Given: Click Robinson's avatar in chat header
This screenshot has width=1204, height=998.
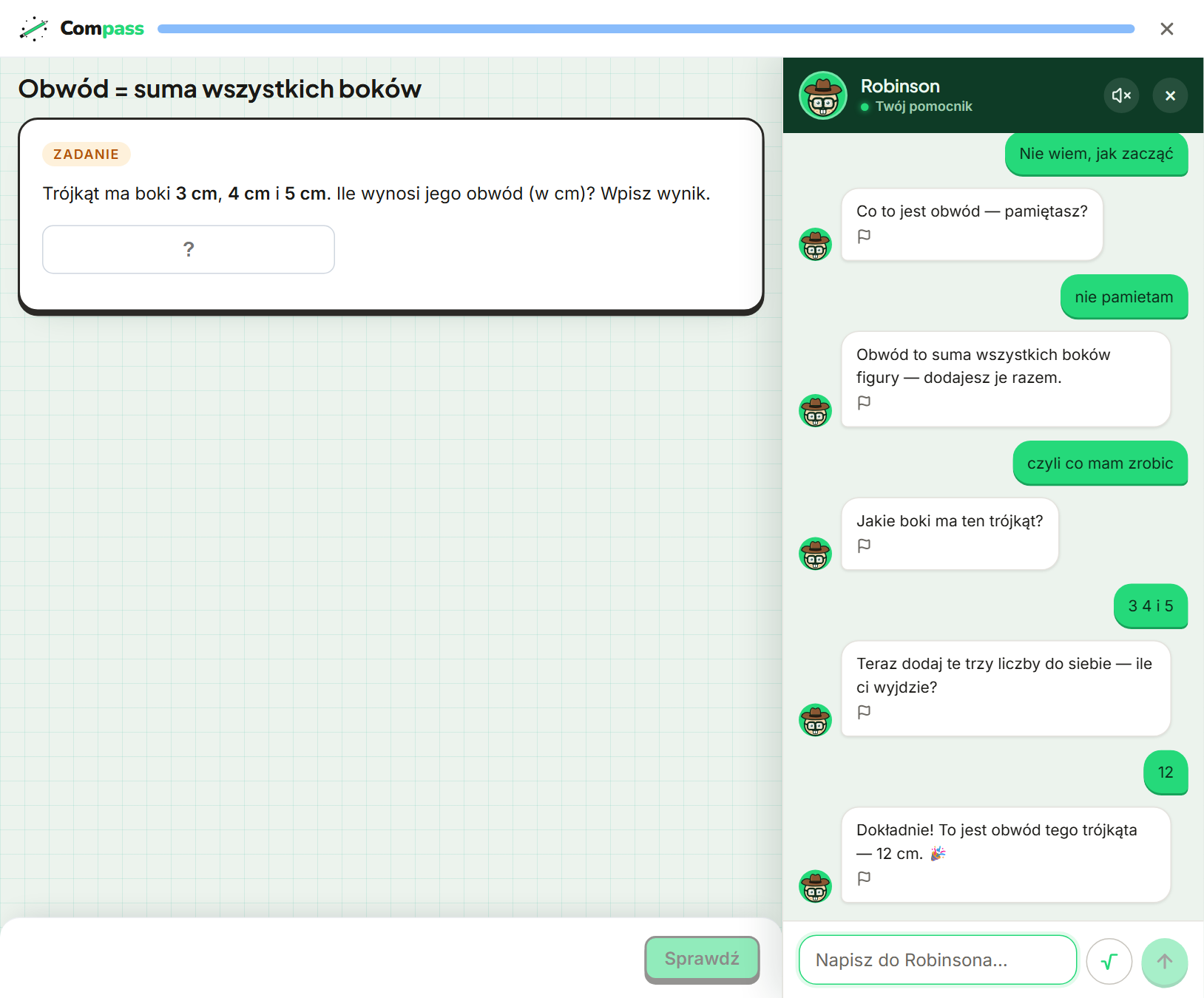Looking at the screenshot, I should pos(823,95).
